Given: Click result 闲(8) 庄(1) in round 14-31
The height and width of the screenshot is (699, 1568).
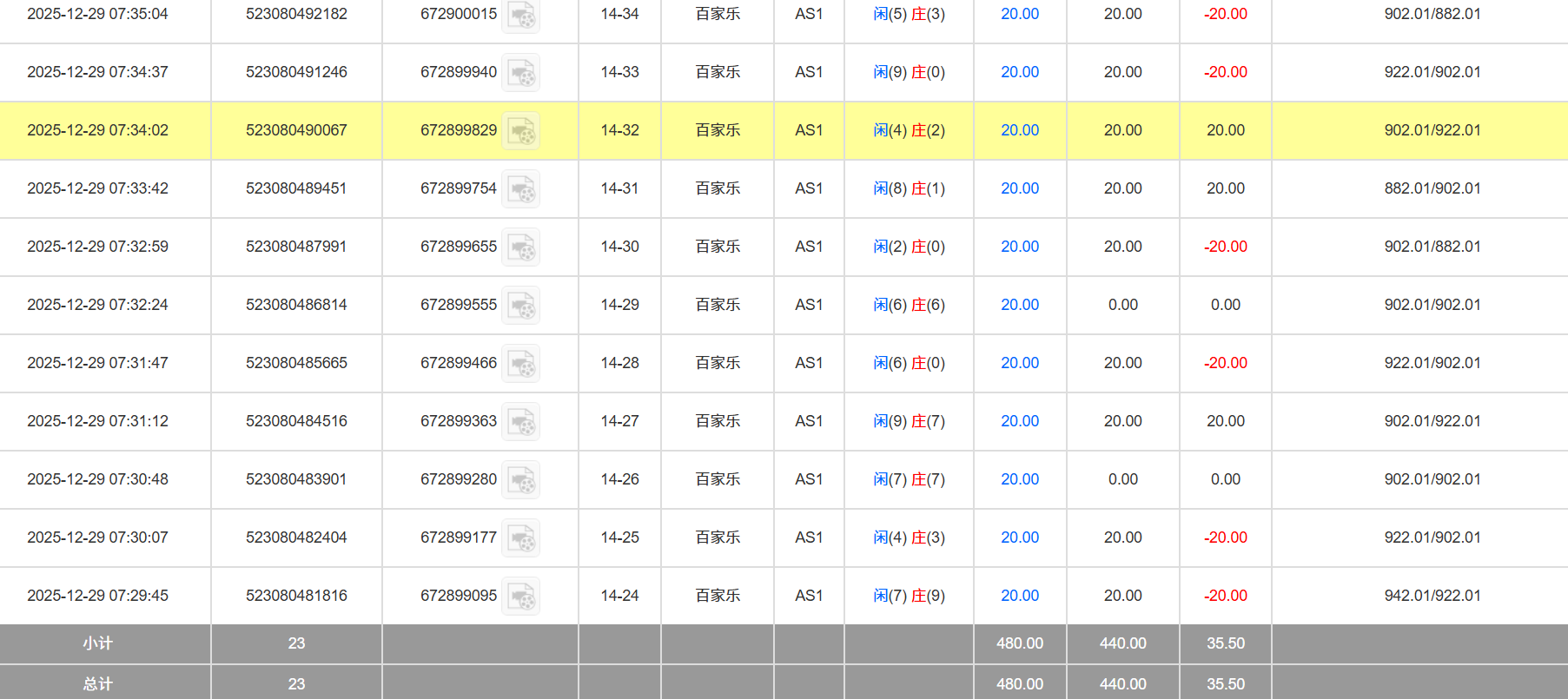Looking at the screenshot, I should coord(909,188).
